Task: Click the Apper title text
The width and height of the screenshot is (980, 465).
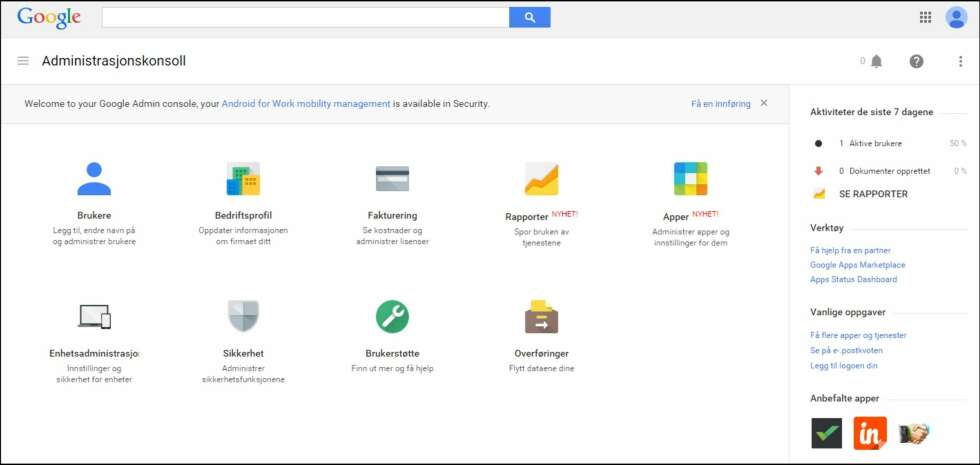Action: [676, 217]
